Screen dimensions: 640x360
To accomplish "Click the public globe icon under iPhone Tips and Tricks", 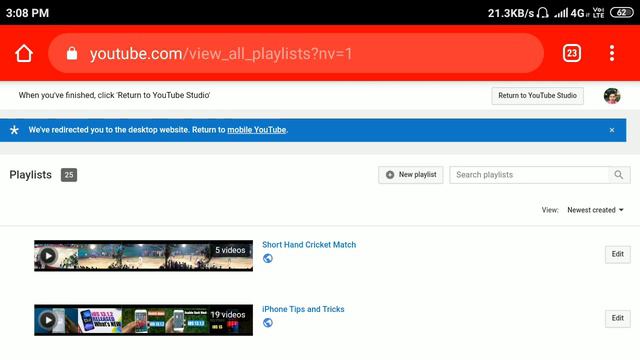I will click(x=268, y=322).
